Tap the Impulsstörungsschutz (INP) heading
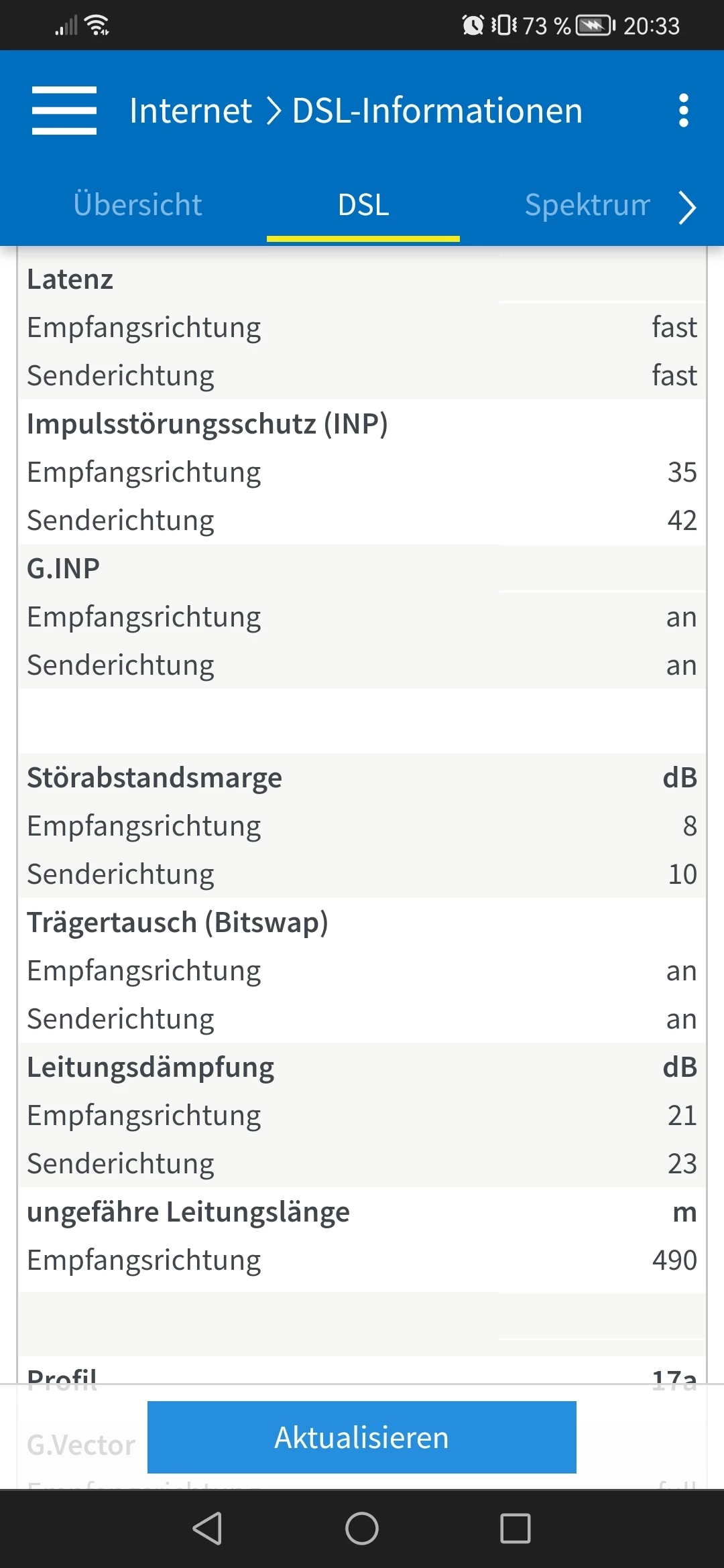724x1568 pixels. tap(207, 423)
